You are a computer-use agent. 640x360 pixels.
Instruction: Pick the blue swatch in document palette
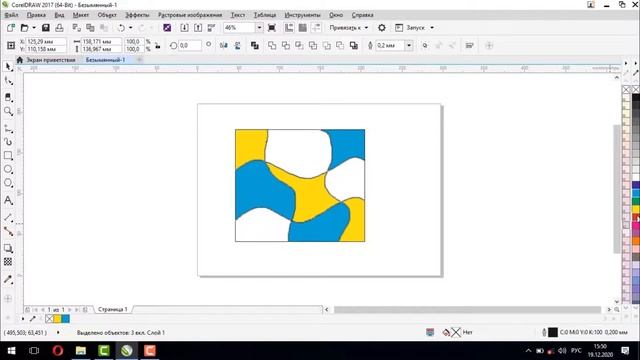[x=65, y=318]
